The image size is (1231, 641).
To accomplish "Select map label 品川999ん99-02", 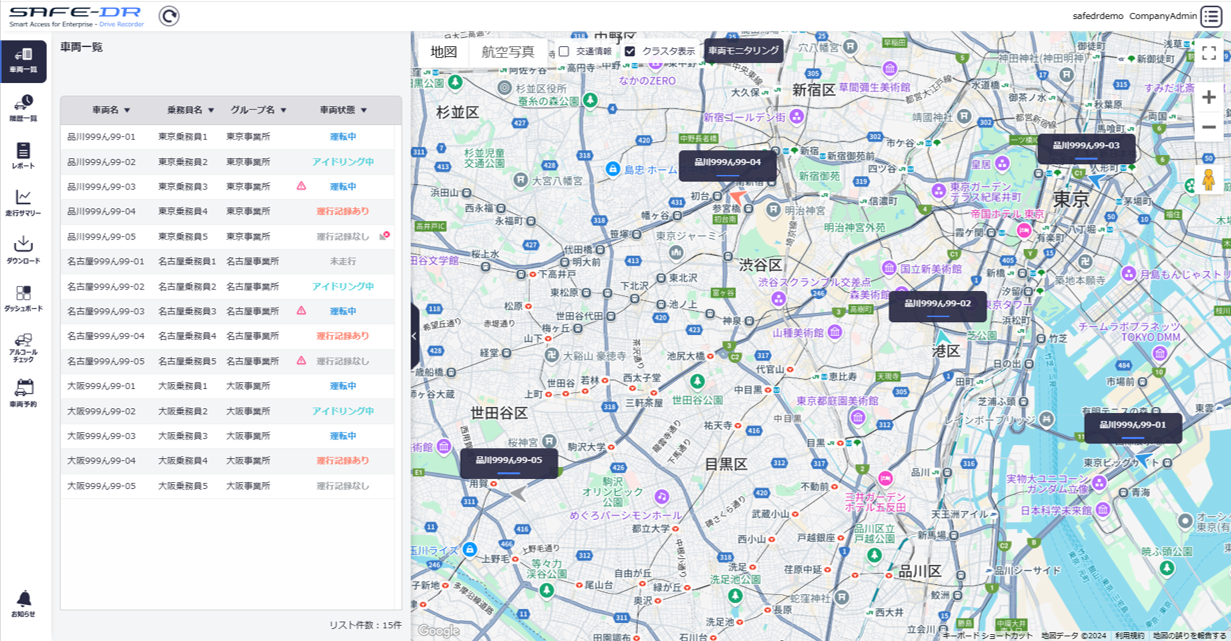I will (x=937, y=306).
